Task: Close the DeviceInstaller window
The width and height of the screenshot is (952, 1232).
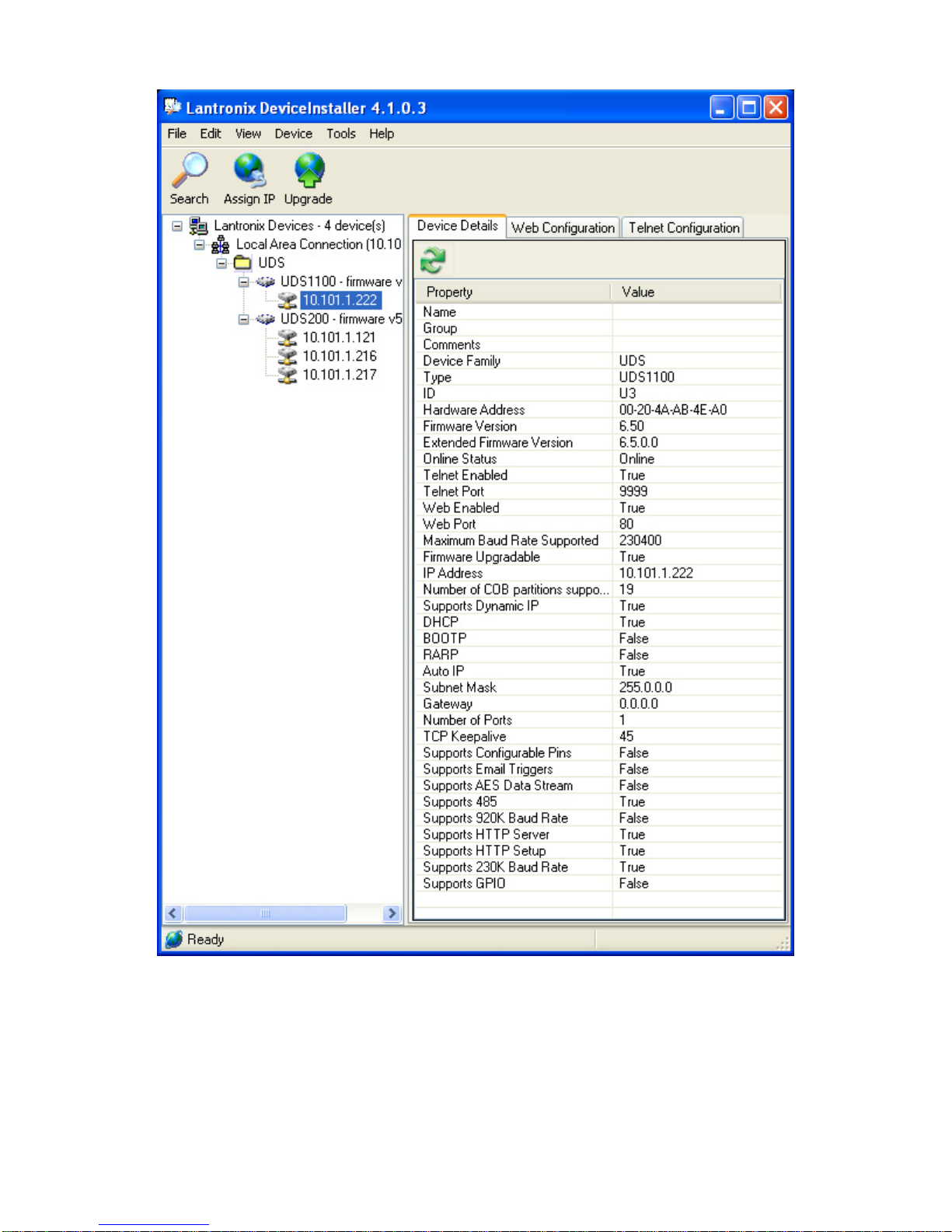Action: click(776, 107)
